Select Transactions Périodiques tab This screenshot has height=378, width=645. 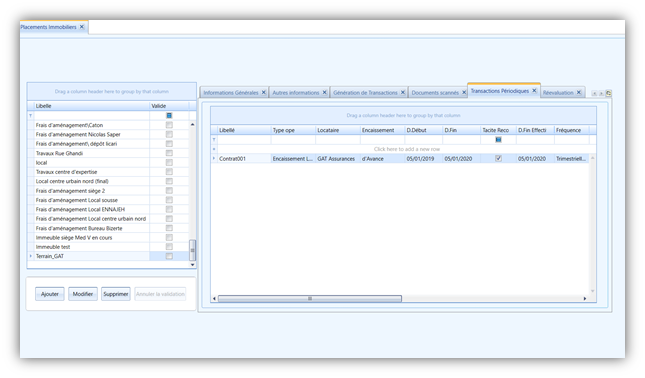click(500, 91)
